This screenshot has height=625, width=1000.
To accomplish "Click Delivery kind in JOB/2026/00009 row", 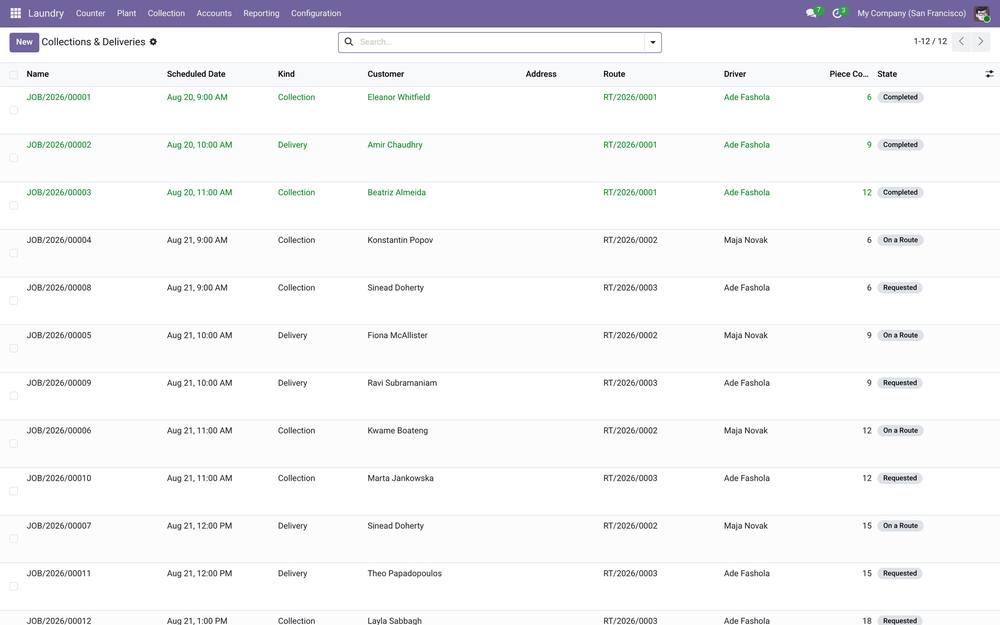I will pyautogui.click(x=292, y=383).
